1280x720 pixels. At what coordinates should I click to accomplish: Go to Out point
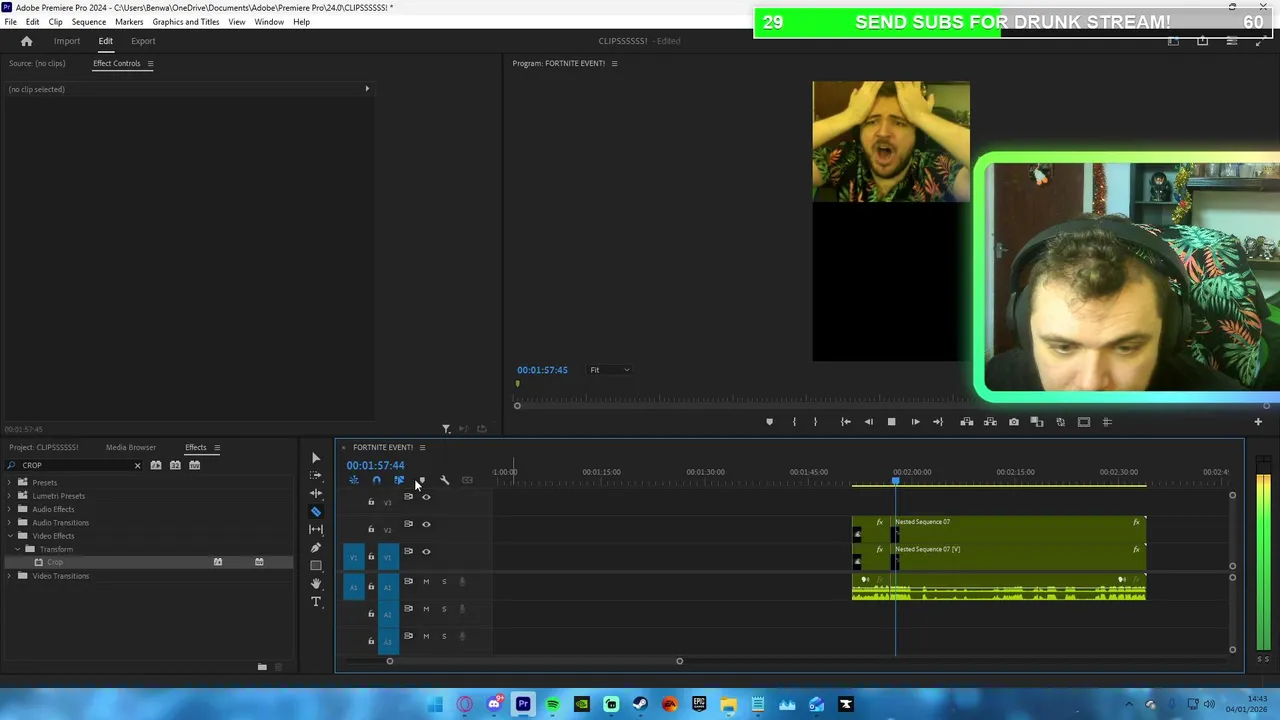tap(938, 422)
